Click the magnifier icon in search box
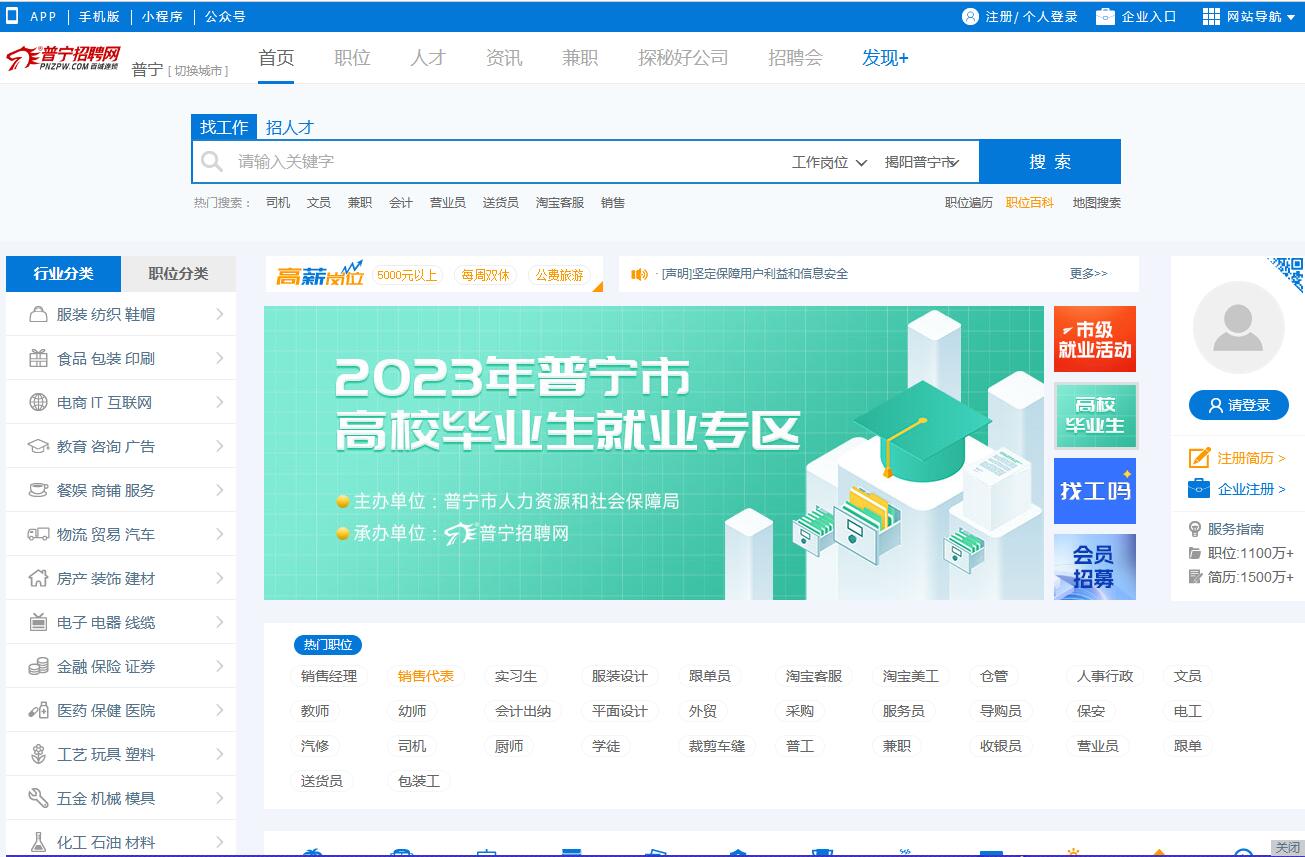 (212, 162)
